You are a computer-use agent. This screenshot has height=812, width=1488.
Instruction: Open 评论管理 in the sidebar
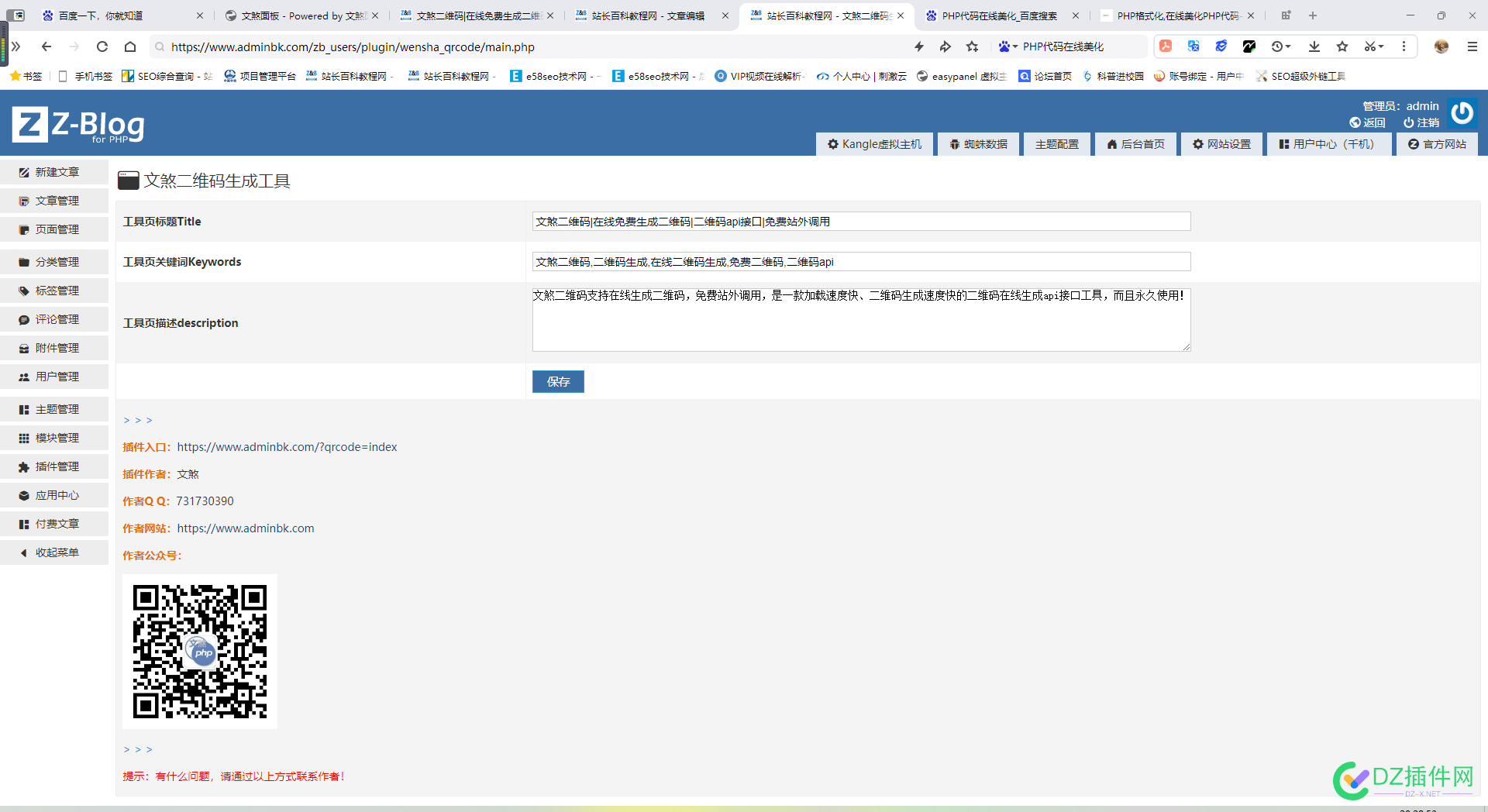(x=54, y=319)
